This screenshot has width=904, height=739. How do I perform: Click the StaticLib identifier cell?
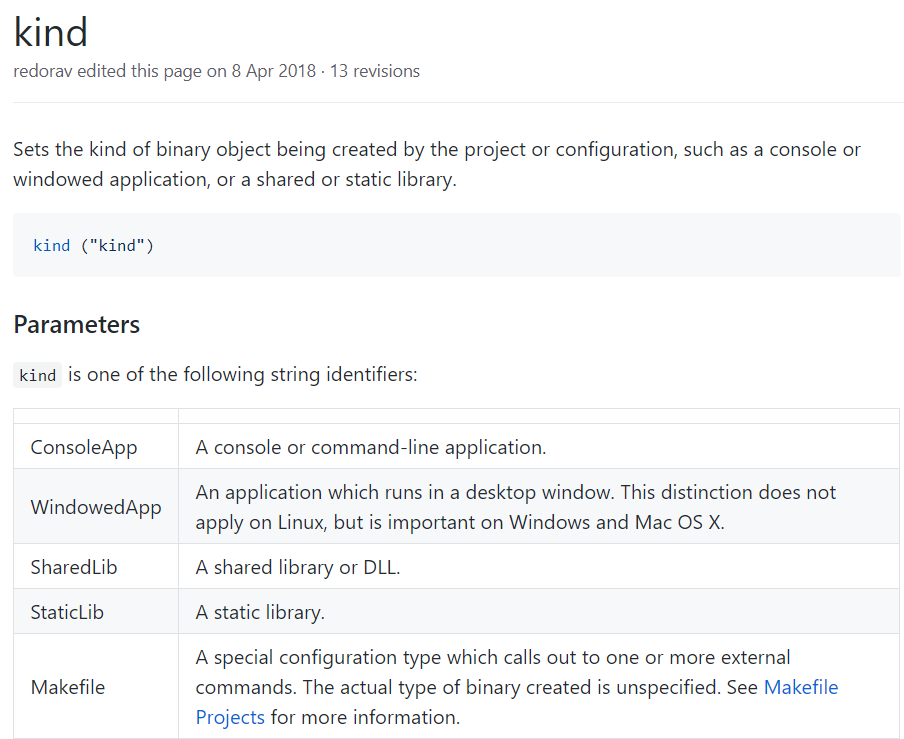(67, 611)
